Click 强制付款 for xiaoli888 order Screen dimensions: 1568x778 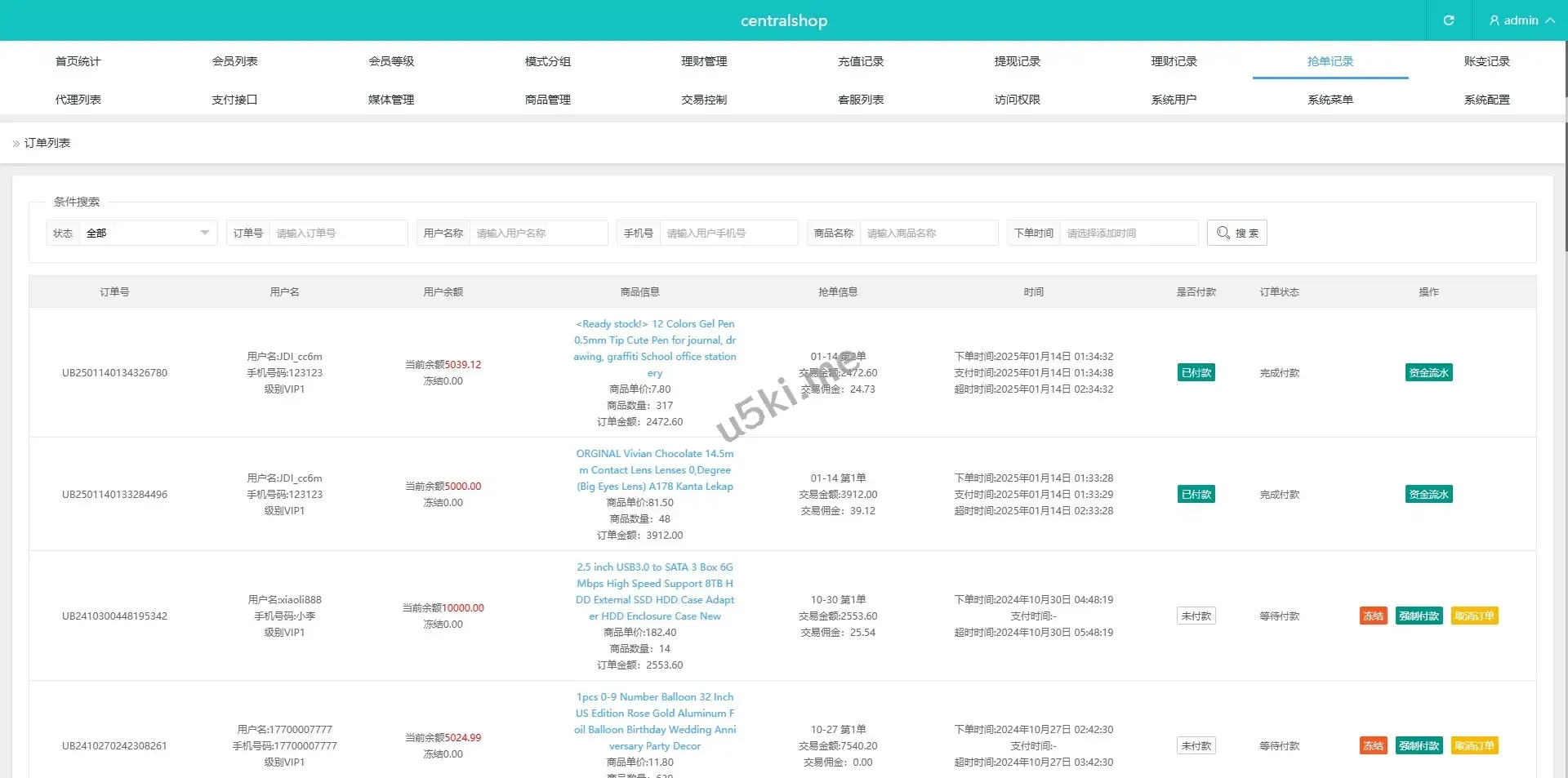(x=1419, y=616)
